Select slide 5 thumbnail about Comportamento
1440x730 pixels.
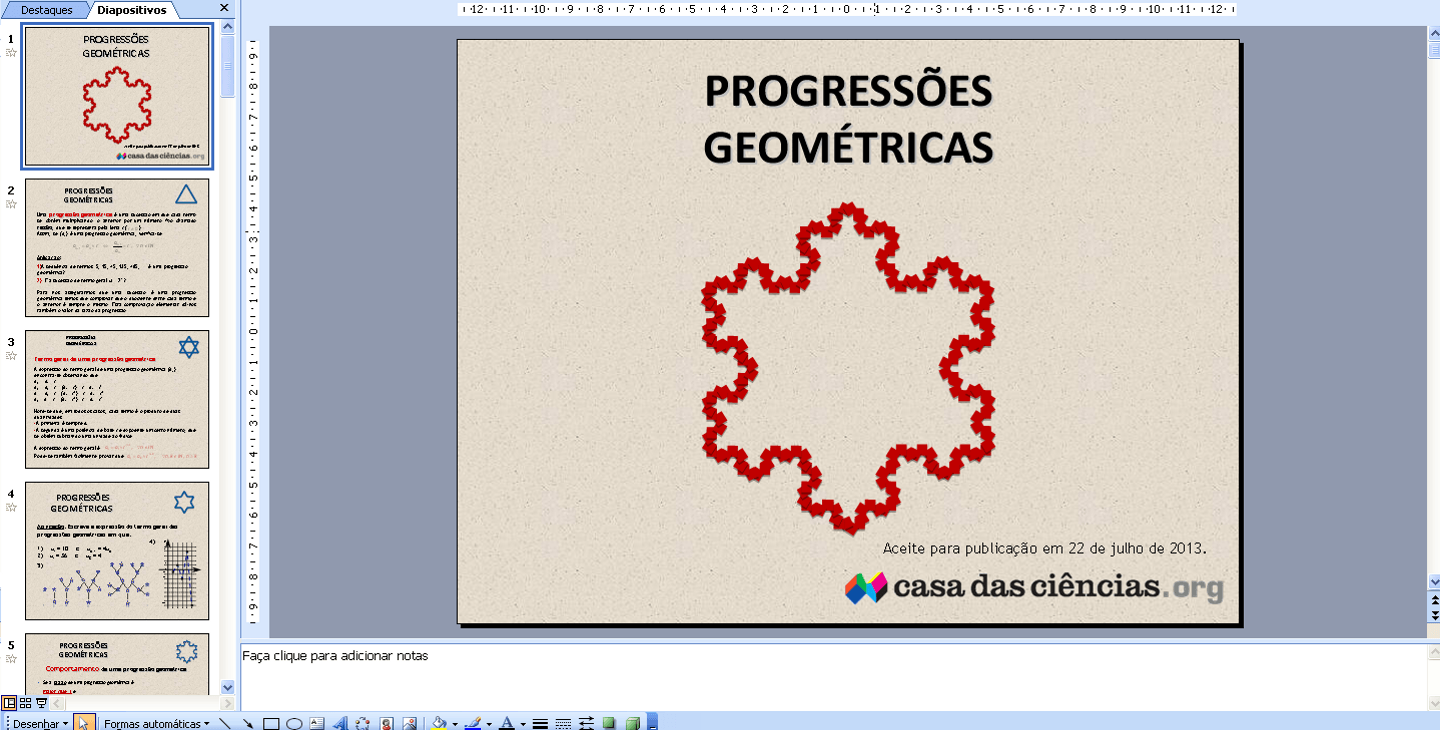[x=117, y=664]
